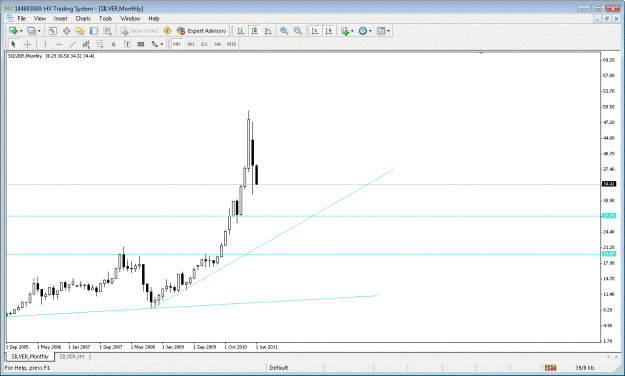Open the Window menu
The image size is (625, 376).
[x=130, y=18]
